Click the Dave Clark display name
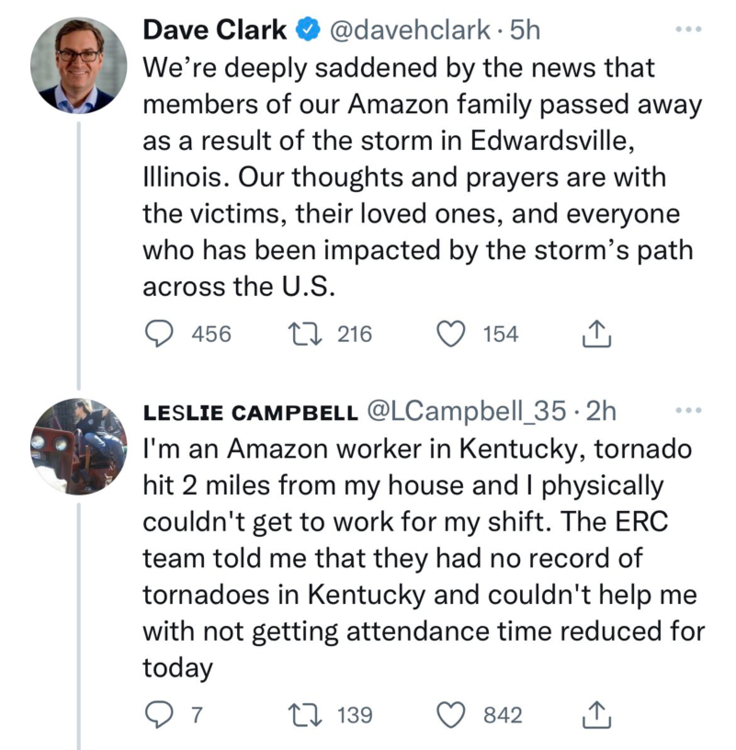The width and height of the screenshot is (736, 750). tap(215, 30)
